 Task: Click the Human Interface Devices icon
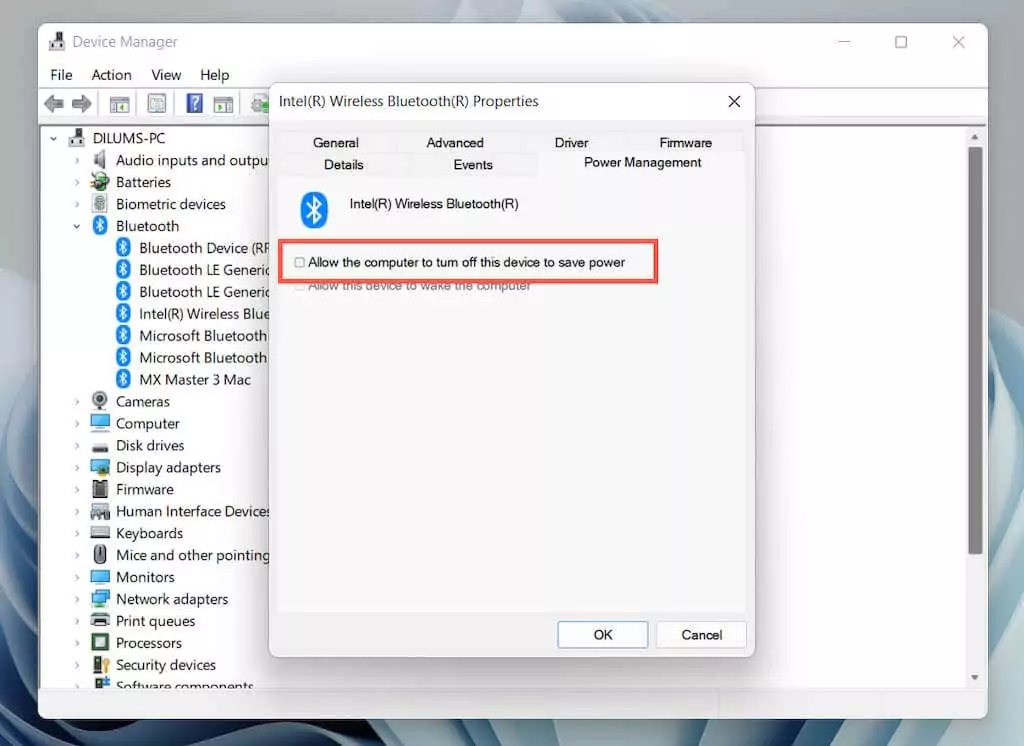(x=100, y=511)
